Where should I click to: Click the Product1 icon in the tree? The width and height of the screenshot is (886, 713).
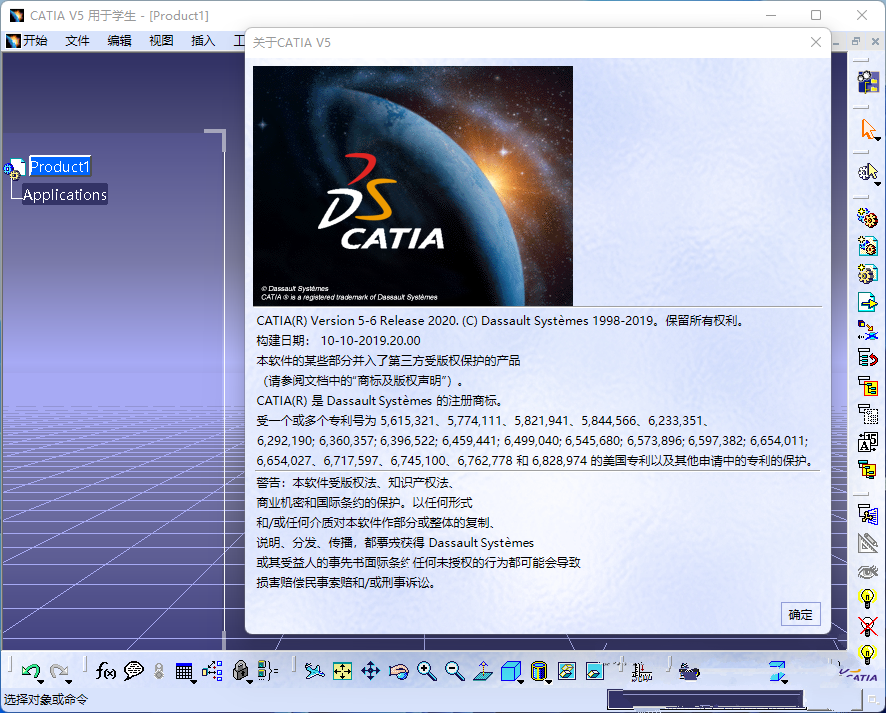[14, 168]
